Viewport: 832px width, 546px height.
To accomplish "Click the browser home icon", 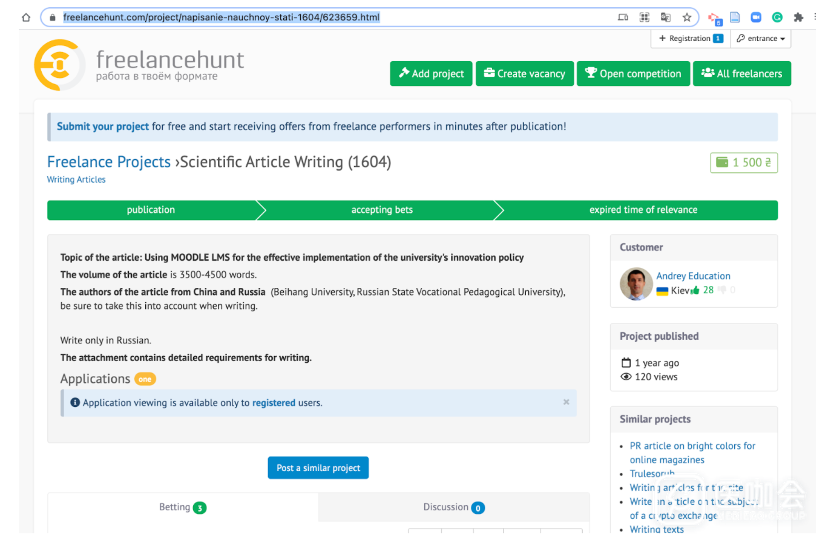I will tap(26, 17).
